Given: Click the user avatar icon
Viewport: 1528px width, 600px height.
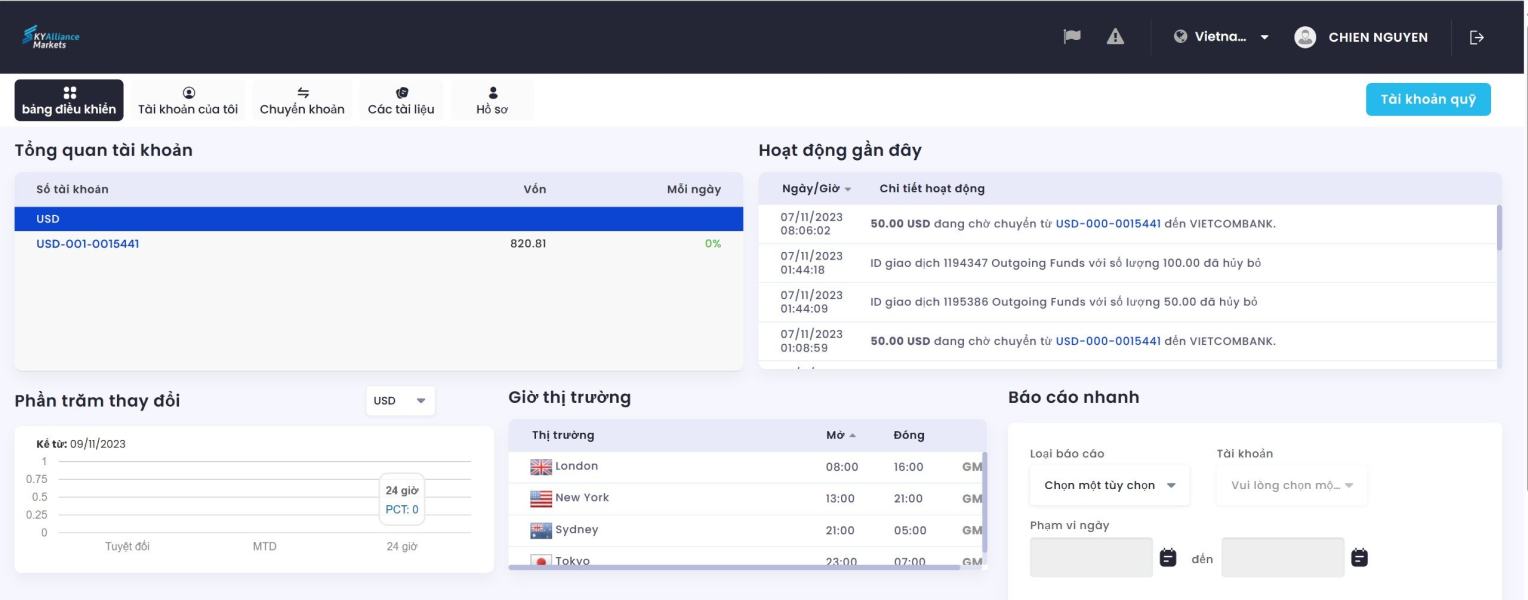Looking at the screenshot, I should 1305,37.
